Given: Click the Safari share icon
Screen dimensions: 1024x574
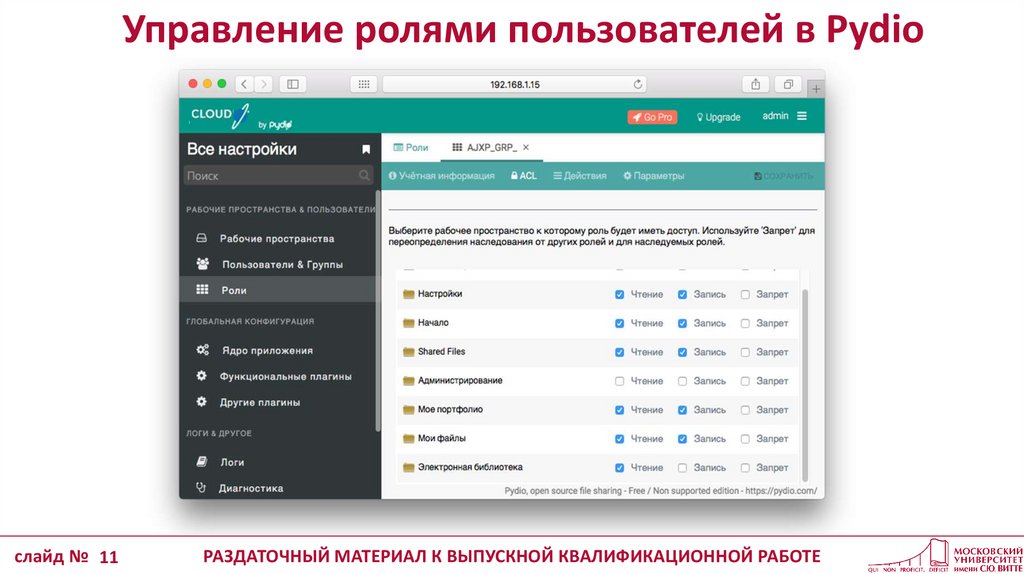Looking at the screenshot, I should click(755, 85).
